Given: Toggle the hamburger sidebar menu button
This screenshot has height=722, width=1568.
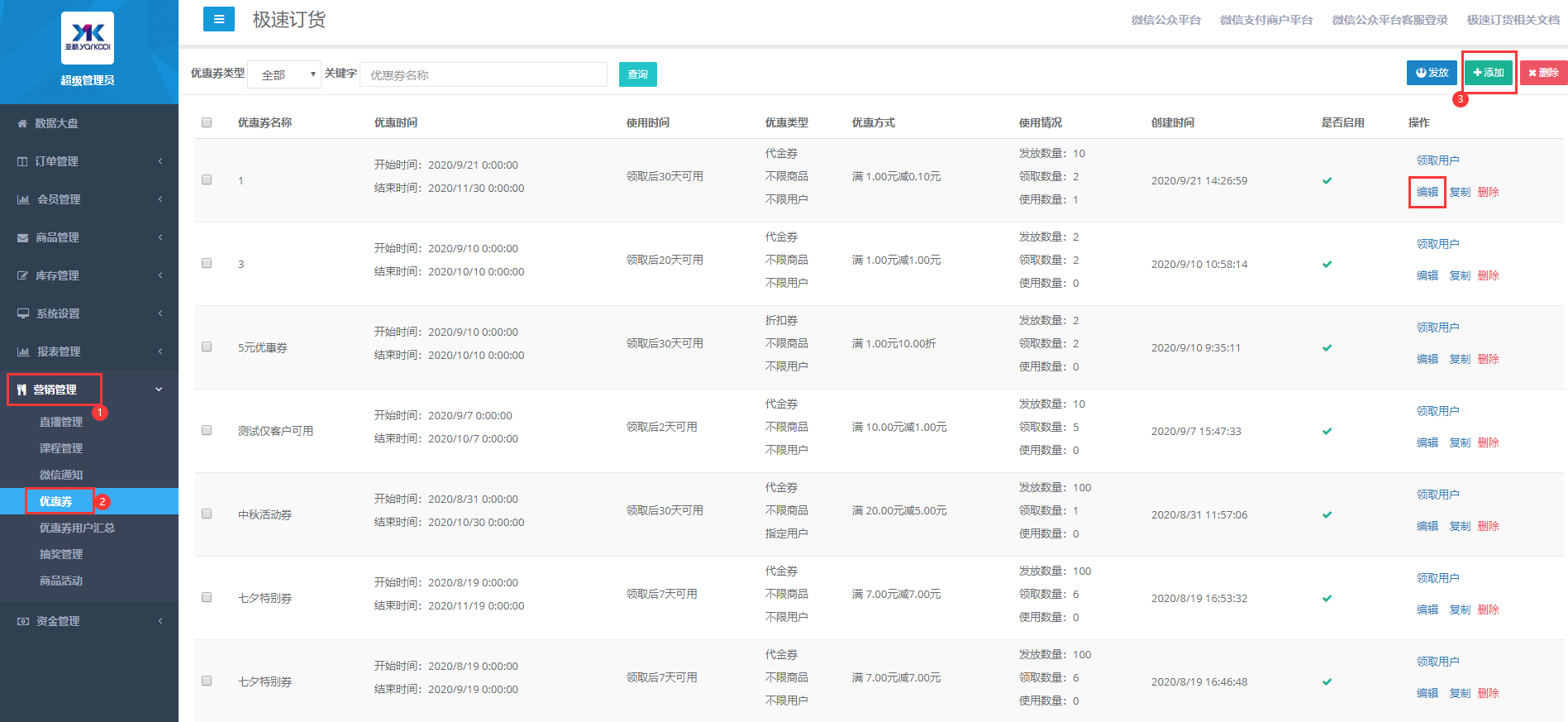Looking at the screenshot, I should coord(219,19).
